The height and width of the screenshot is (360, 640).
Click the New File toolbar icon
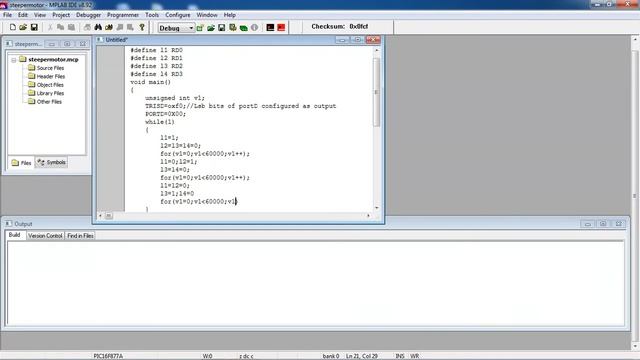click(13, 27)
